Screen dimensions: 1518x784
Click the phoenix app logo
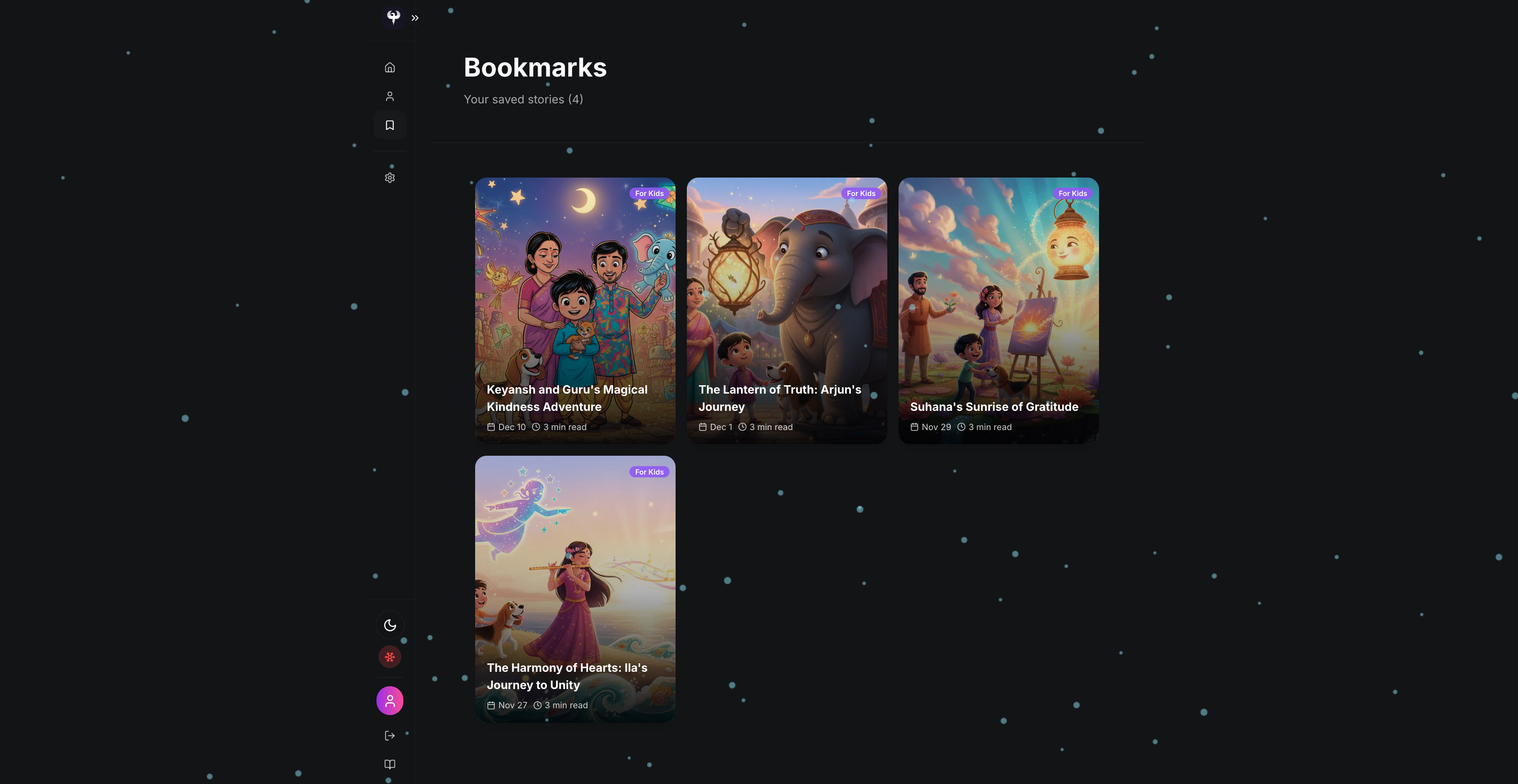[393, 17]
